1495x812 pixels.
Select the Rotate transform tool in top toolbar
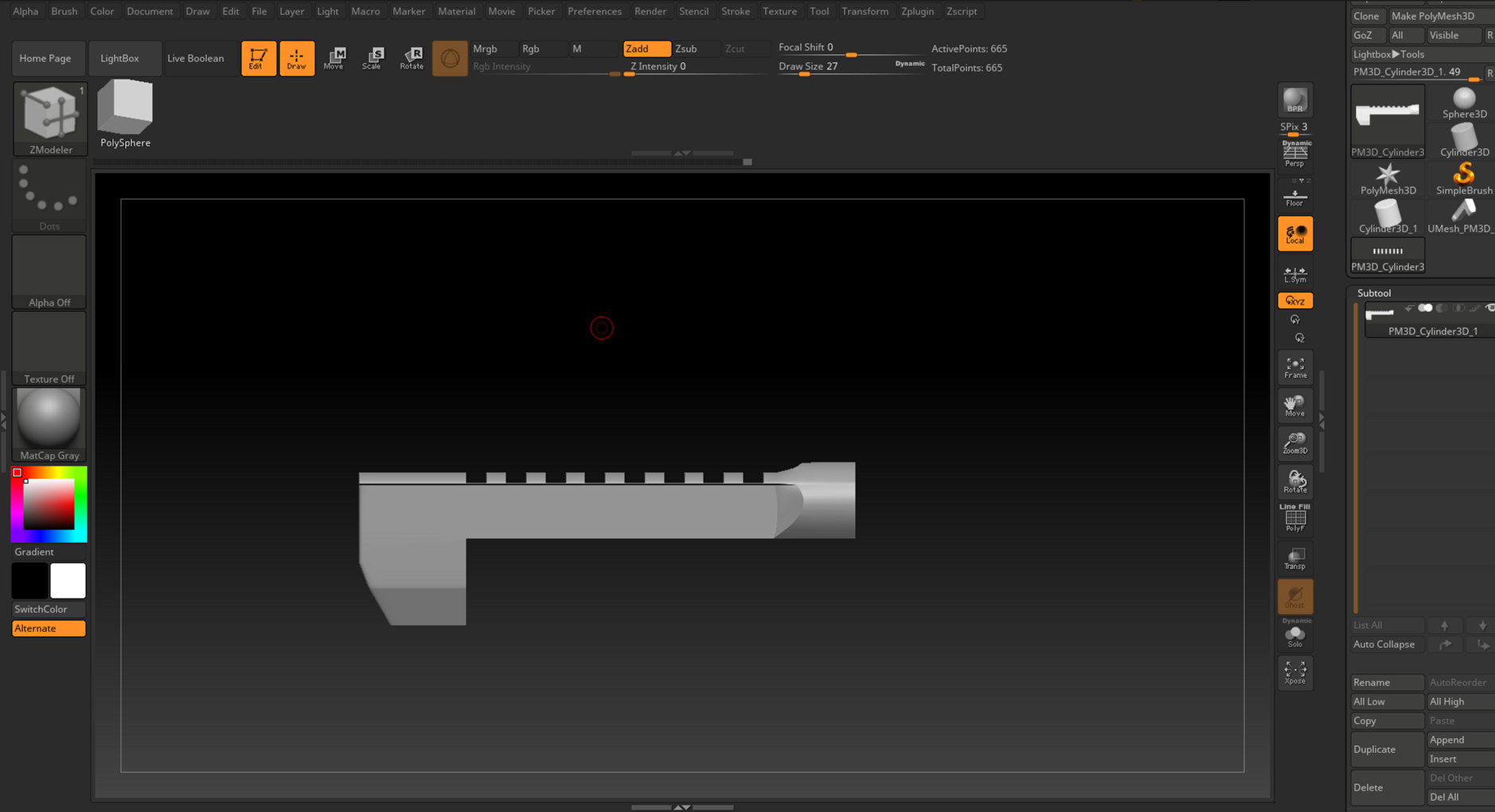point(412,58)
